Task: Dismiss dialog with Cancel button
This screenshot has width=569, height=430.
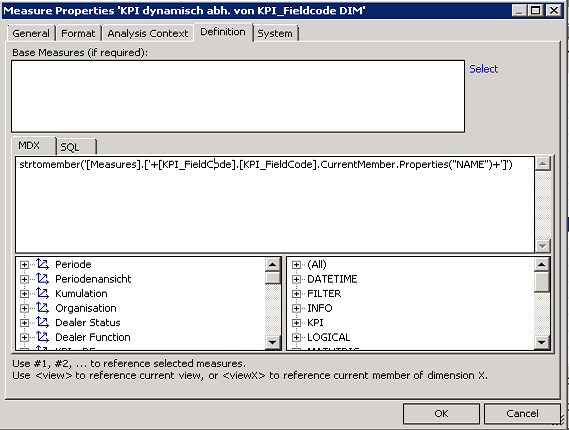Action: point(523,414)
